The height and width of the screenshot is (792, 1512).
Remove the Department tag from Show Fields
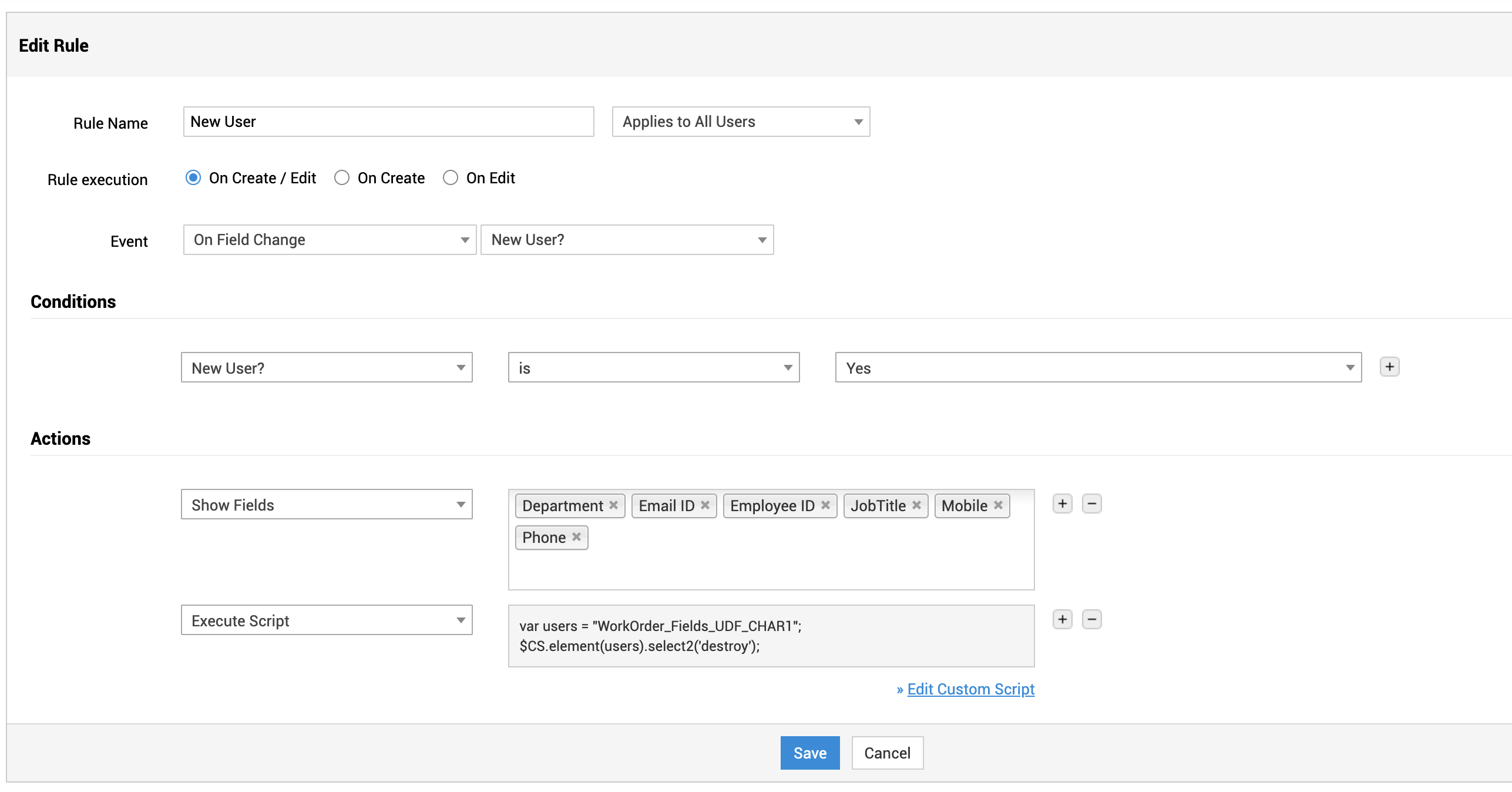click(613, 505)
